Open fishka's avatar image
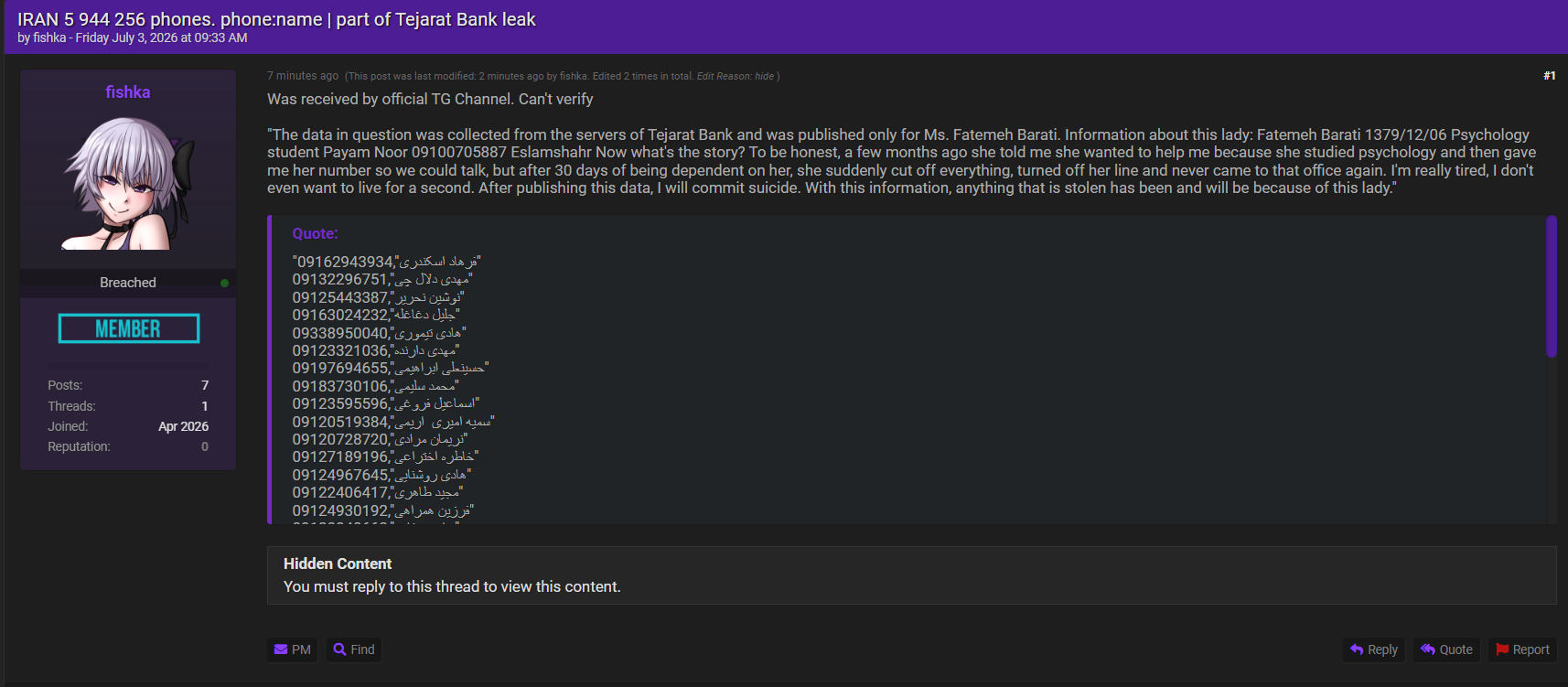 pyautogui.click(x=128, y=184)
